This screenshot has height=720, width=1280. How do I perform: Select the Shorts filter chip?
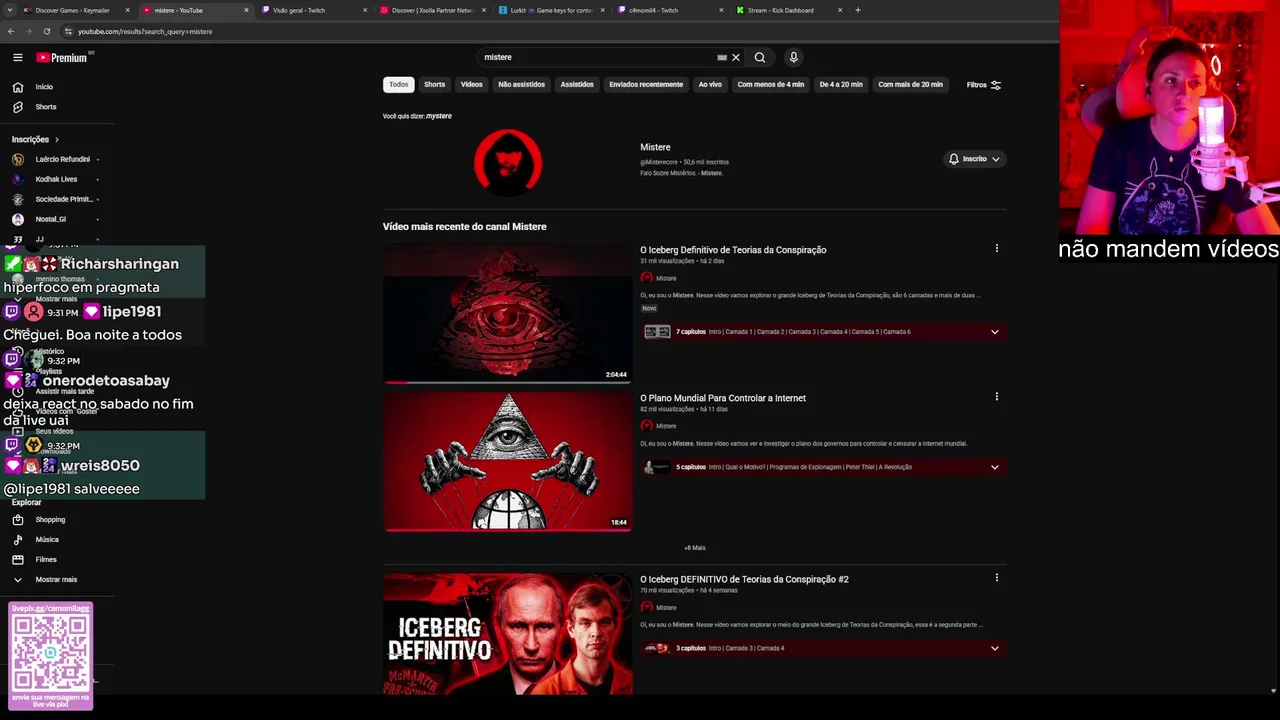tap(434, 84)
